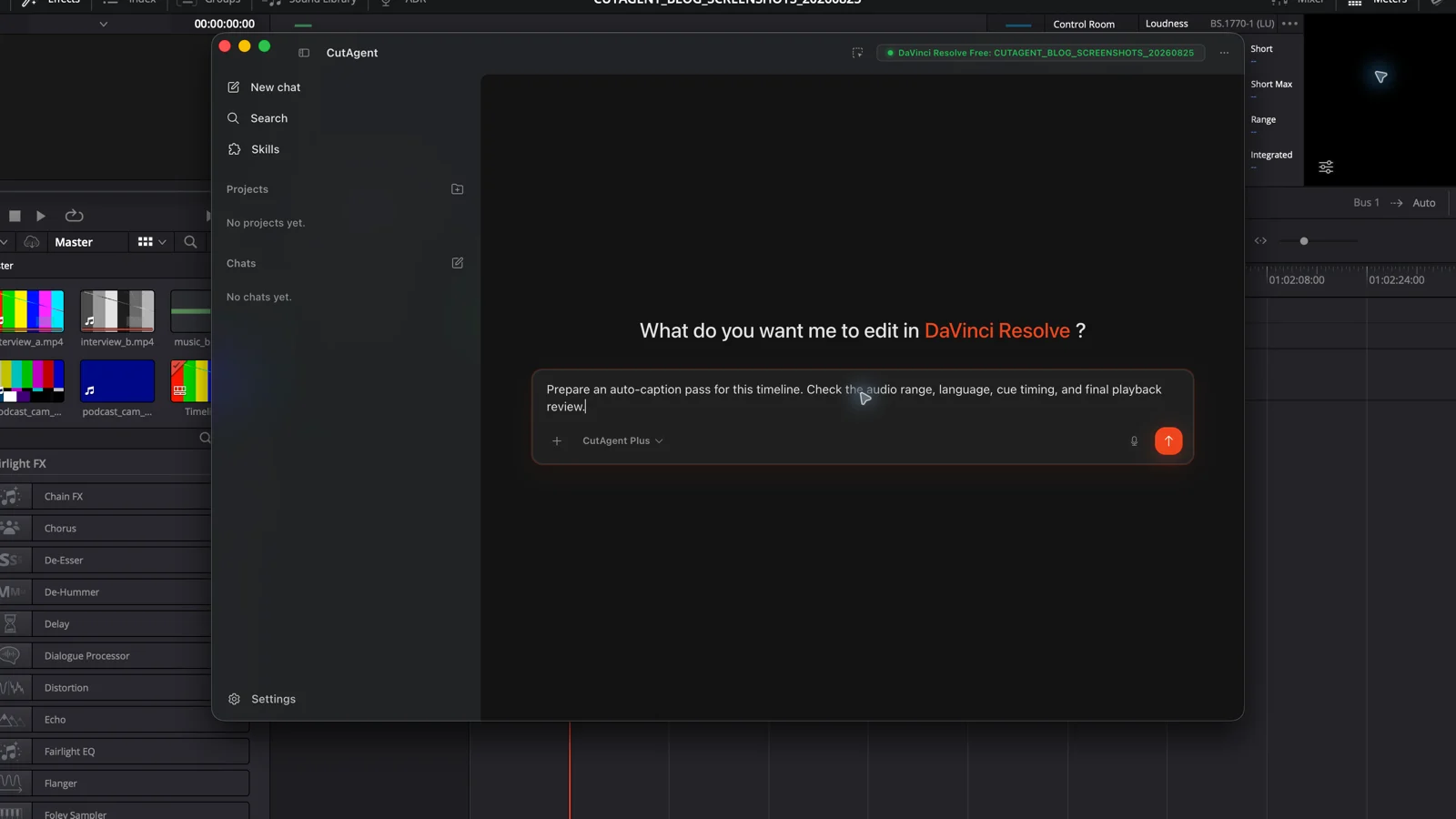Toggle Loop playback in Resolve media preview
1456x819 pixels.
point(75,216)
